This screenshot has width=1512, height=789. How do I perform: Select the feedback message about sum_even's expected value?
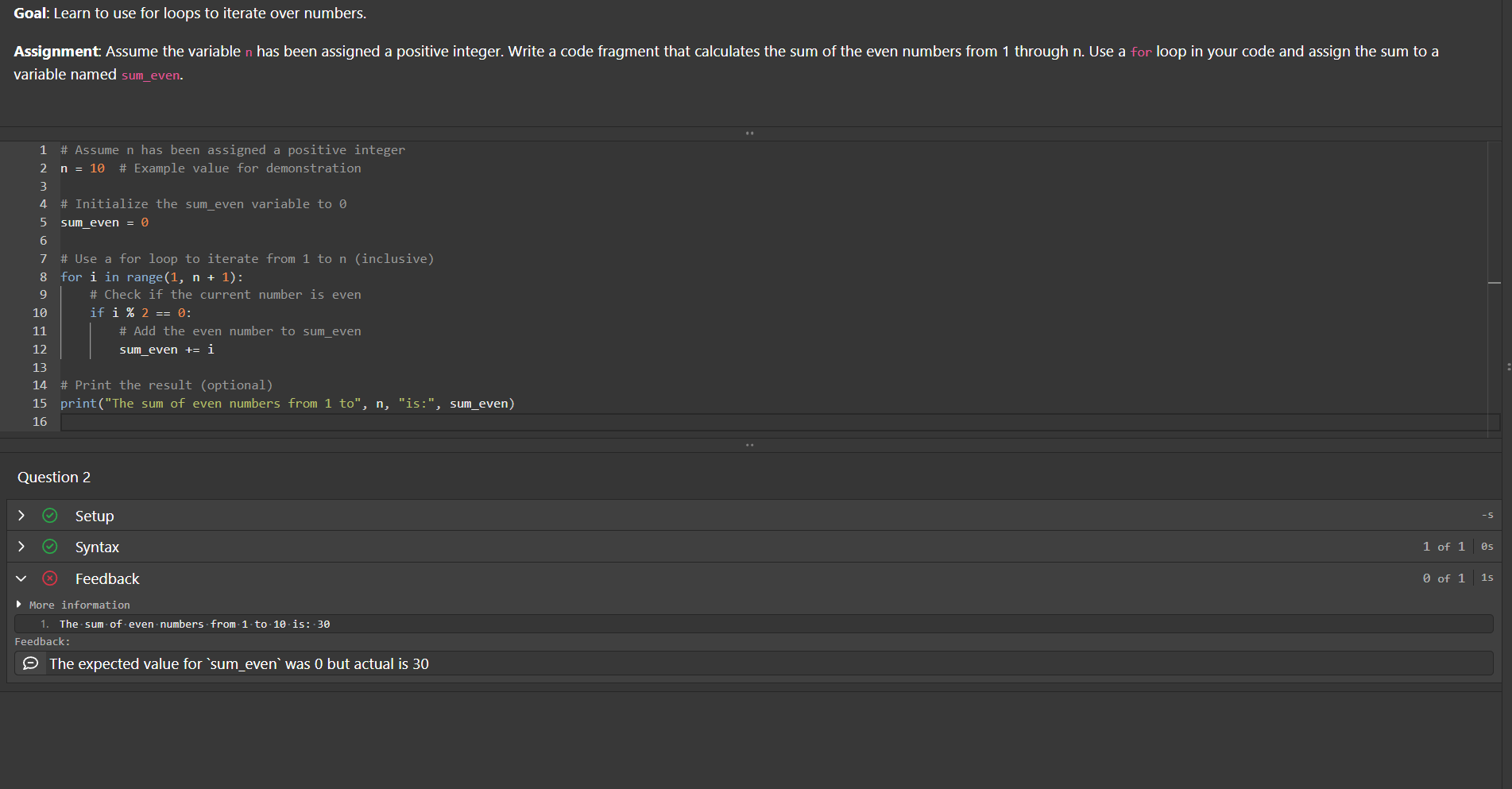[x=238, y=663]
